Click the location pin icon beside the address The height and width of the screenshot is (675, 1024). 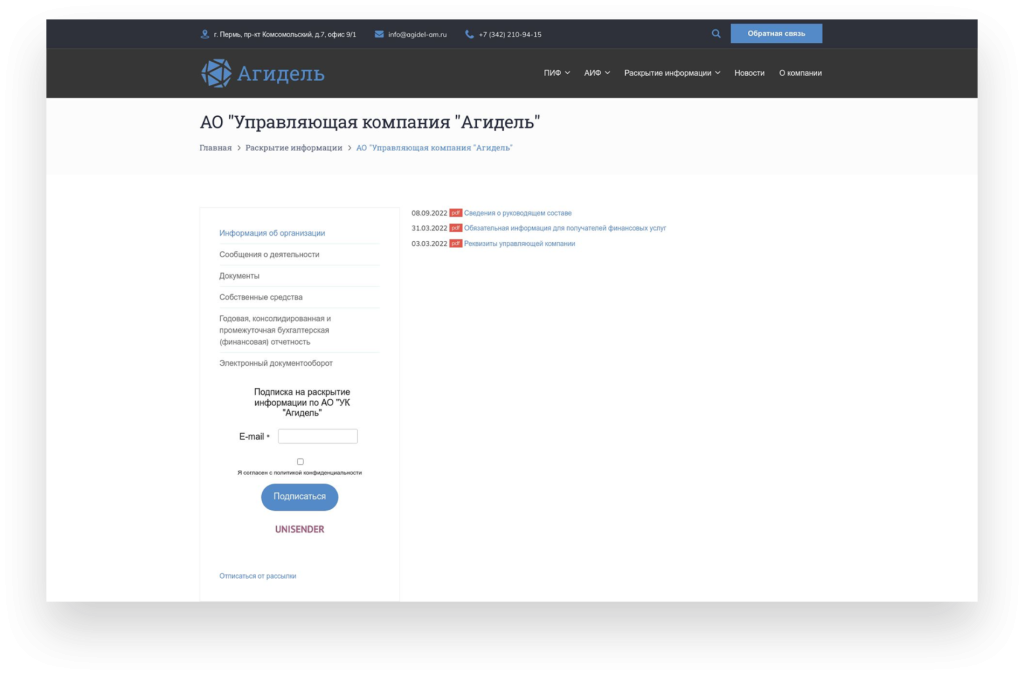(203, 33)
